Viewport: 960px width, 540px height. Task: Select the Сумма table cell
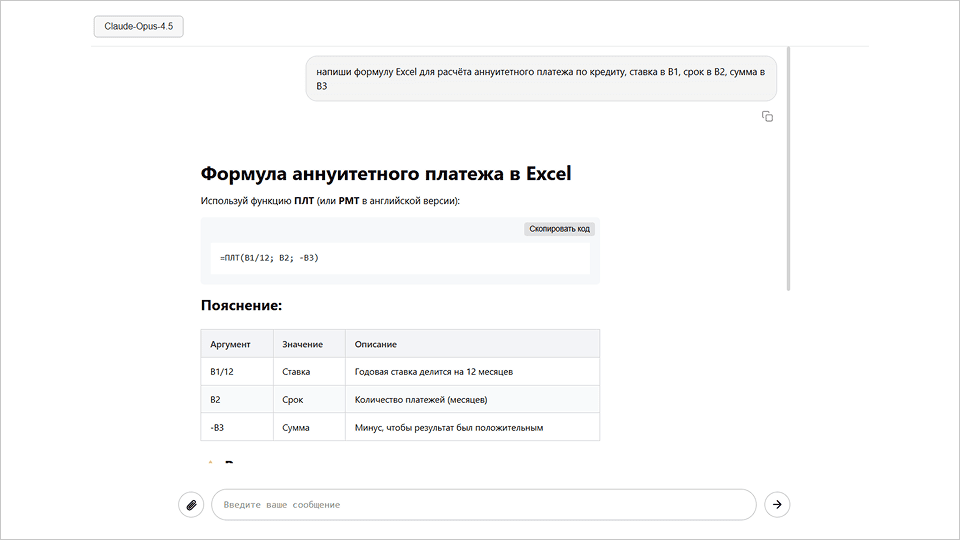(309, 427)
